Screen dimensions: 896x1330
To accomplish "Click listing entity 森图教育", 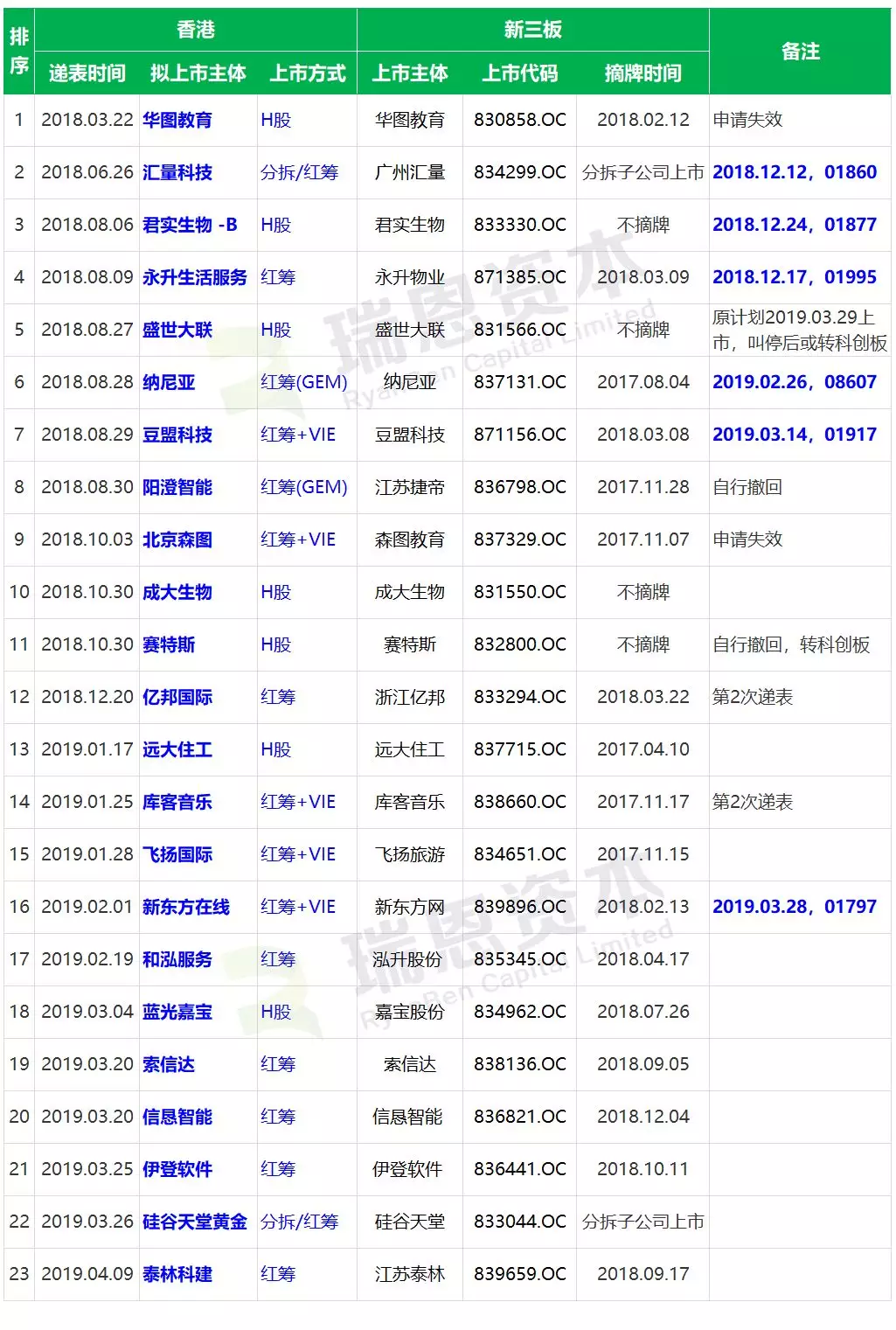I will coord(410,540).
